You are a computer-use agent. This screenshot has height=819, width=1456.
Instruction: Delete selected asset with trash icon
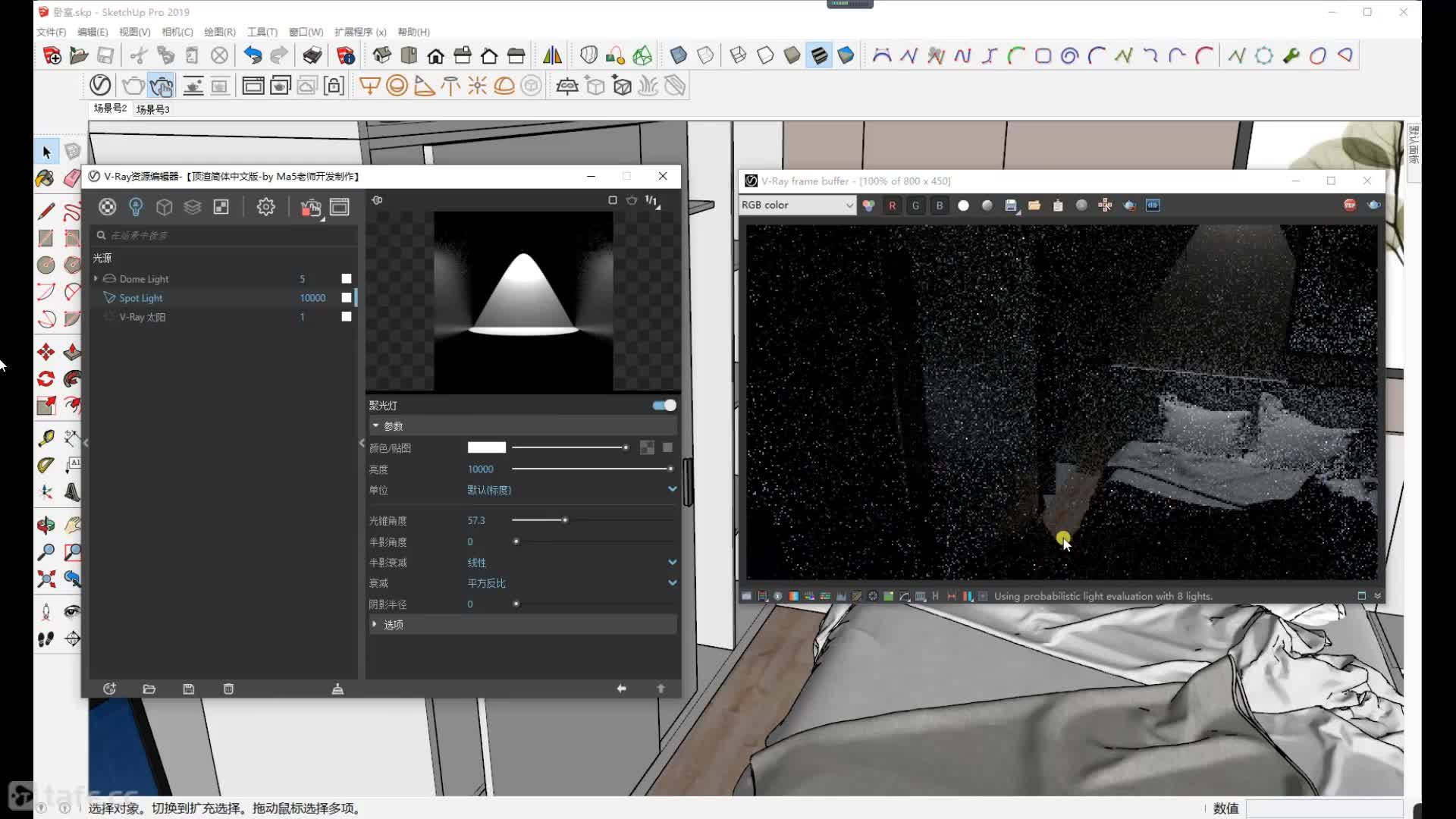click(228, 689)
